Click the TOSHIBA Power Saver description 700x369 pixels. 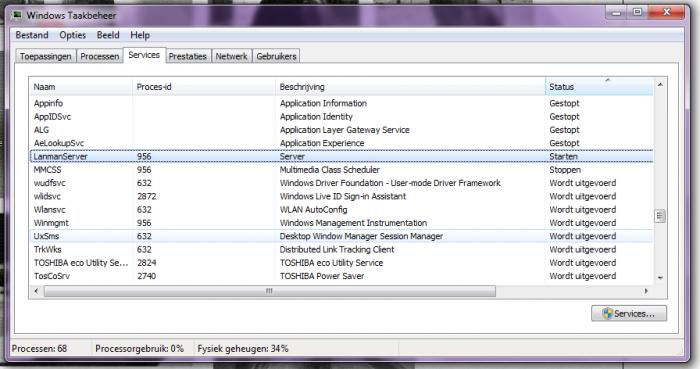(x=322, y=276)
